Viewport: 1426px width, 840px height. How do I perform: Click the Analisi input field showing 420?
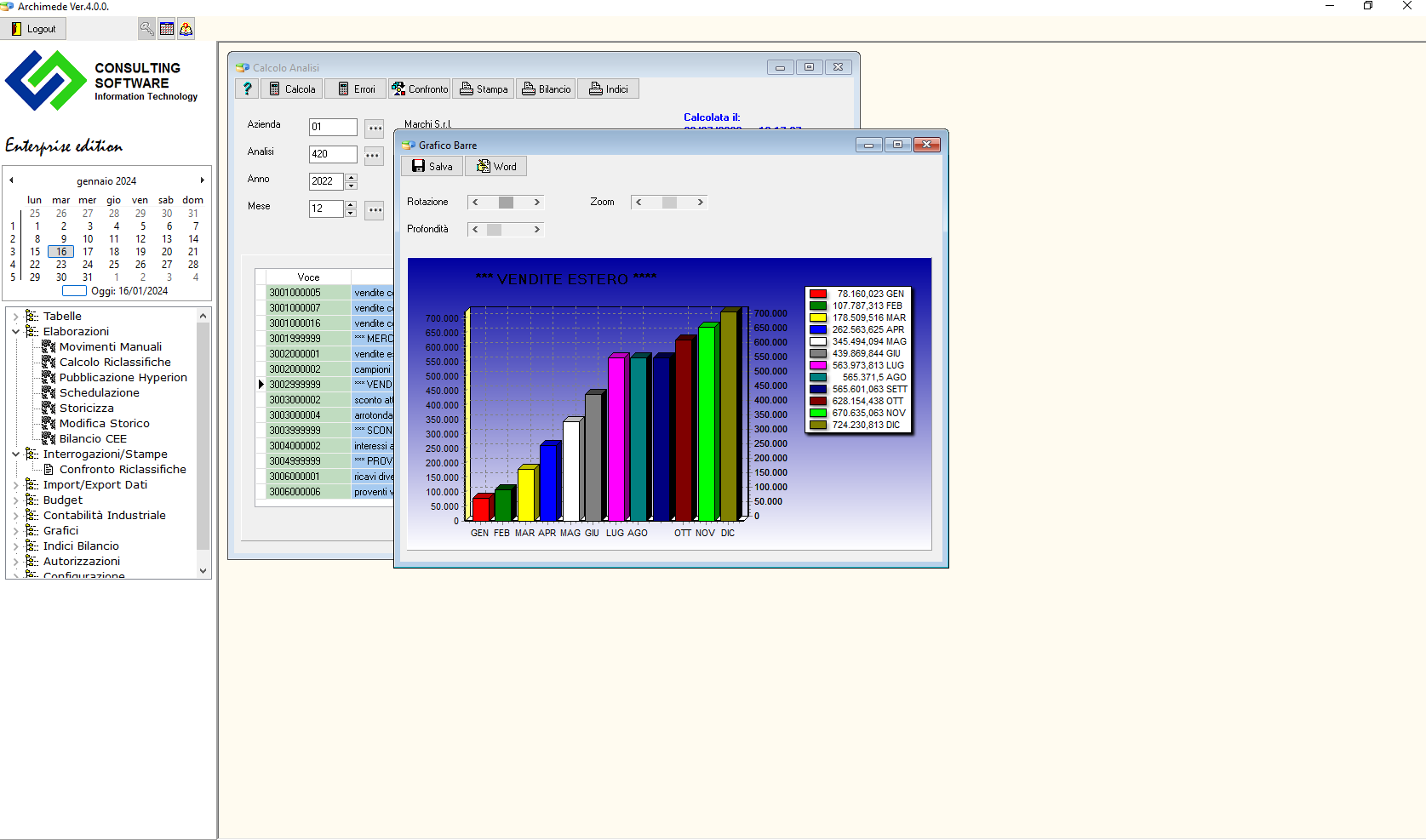coord(333,154)
